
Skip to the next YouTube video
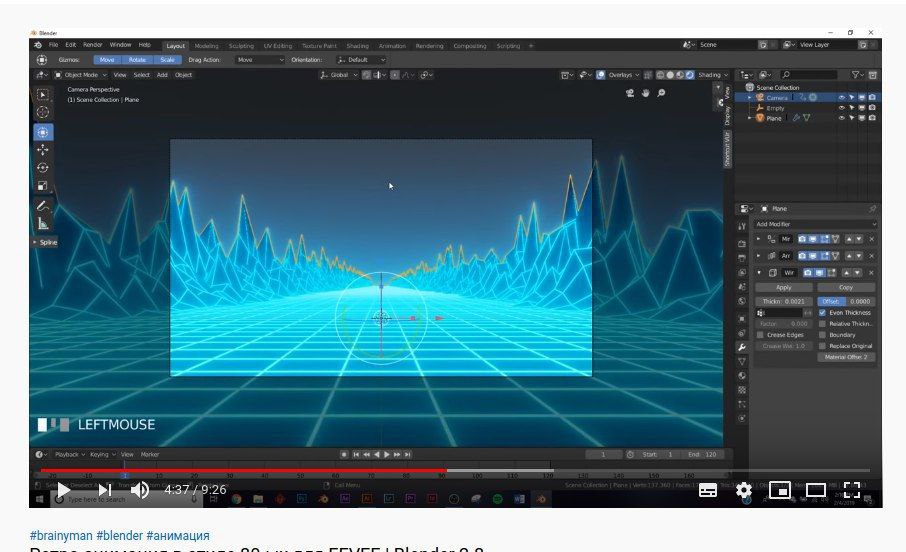tap(105, 490)
